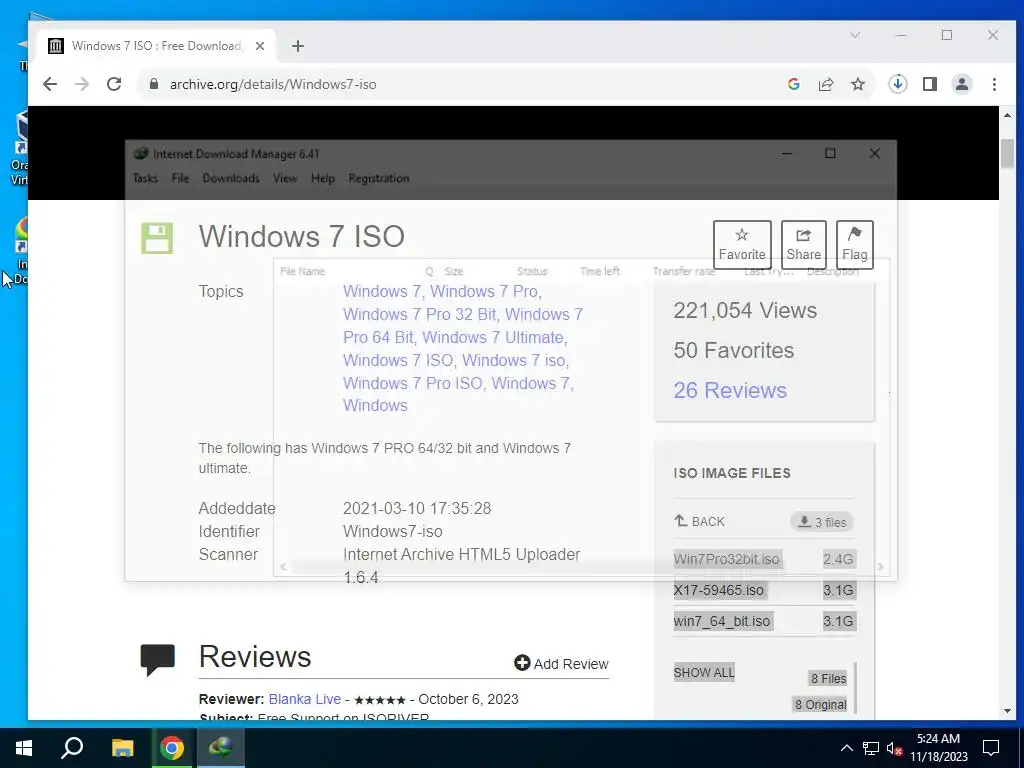Open File Explorer from taskbar
This screenshot has width=1024, height=768.
click(x=122, y=748)
